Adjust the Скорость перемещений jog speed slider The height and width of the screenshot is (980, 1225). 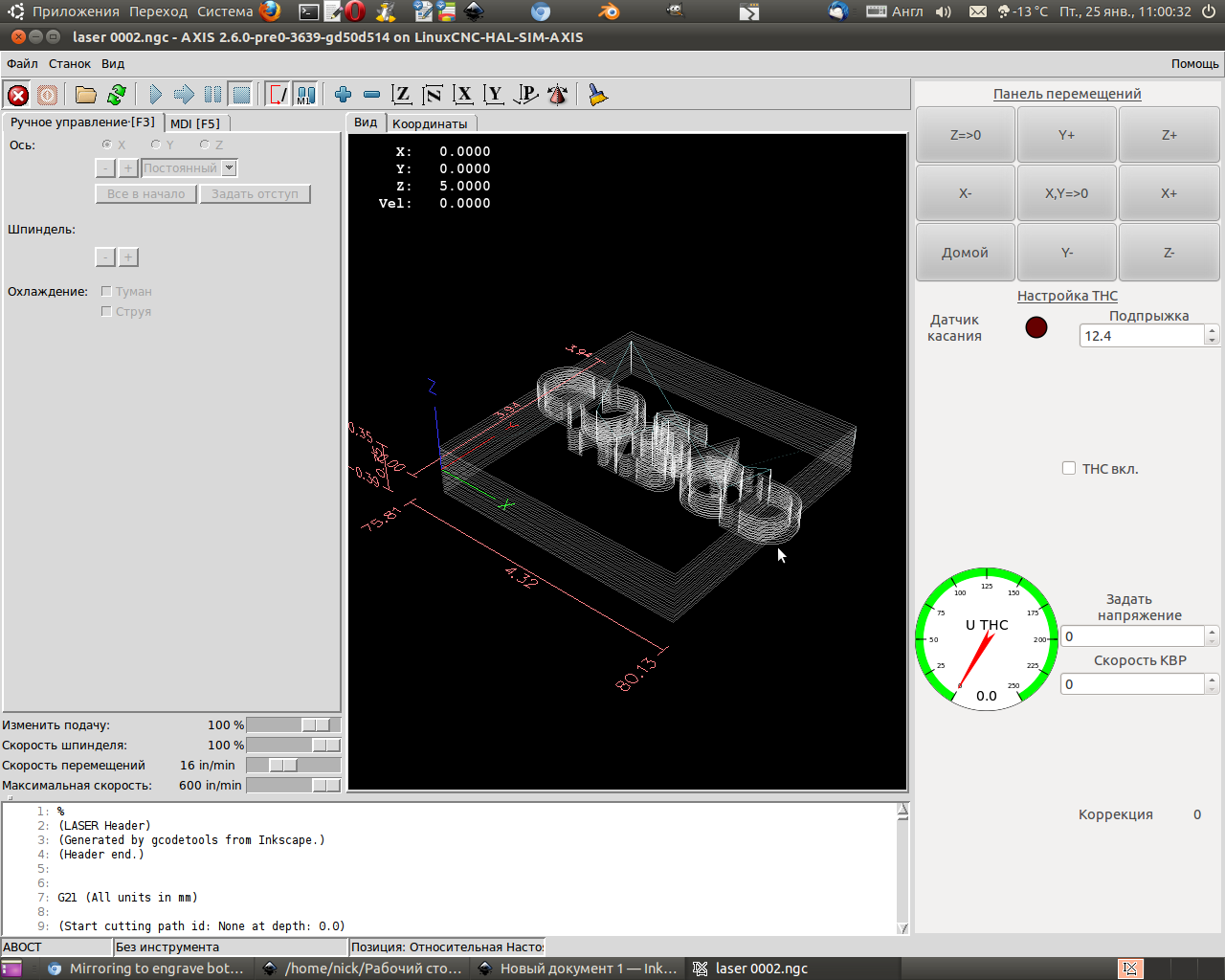(283, 766)
